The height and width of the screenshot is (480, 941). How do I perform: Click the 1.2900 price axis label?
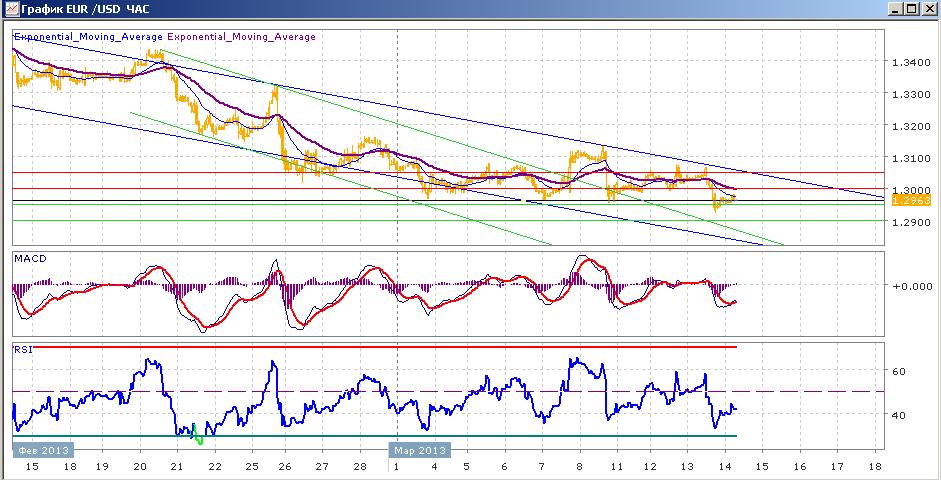(x=911, y=222)
